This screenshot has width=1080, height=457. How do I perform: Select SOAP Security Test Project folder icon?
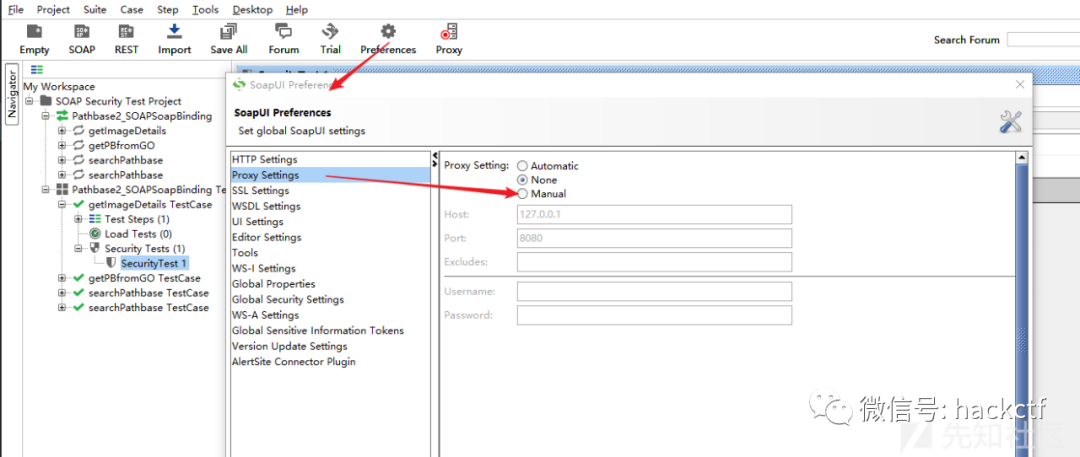click(x=46, y=101)
